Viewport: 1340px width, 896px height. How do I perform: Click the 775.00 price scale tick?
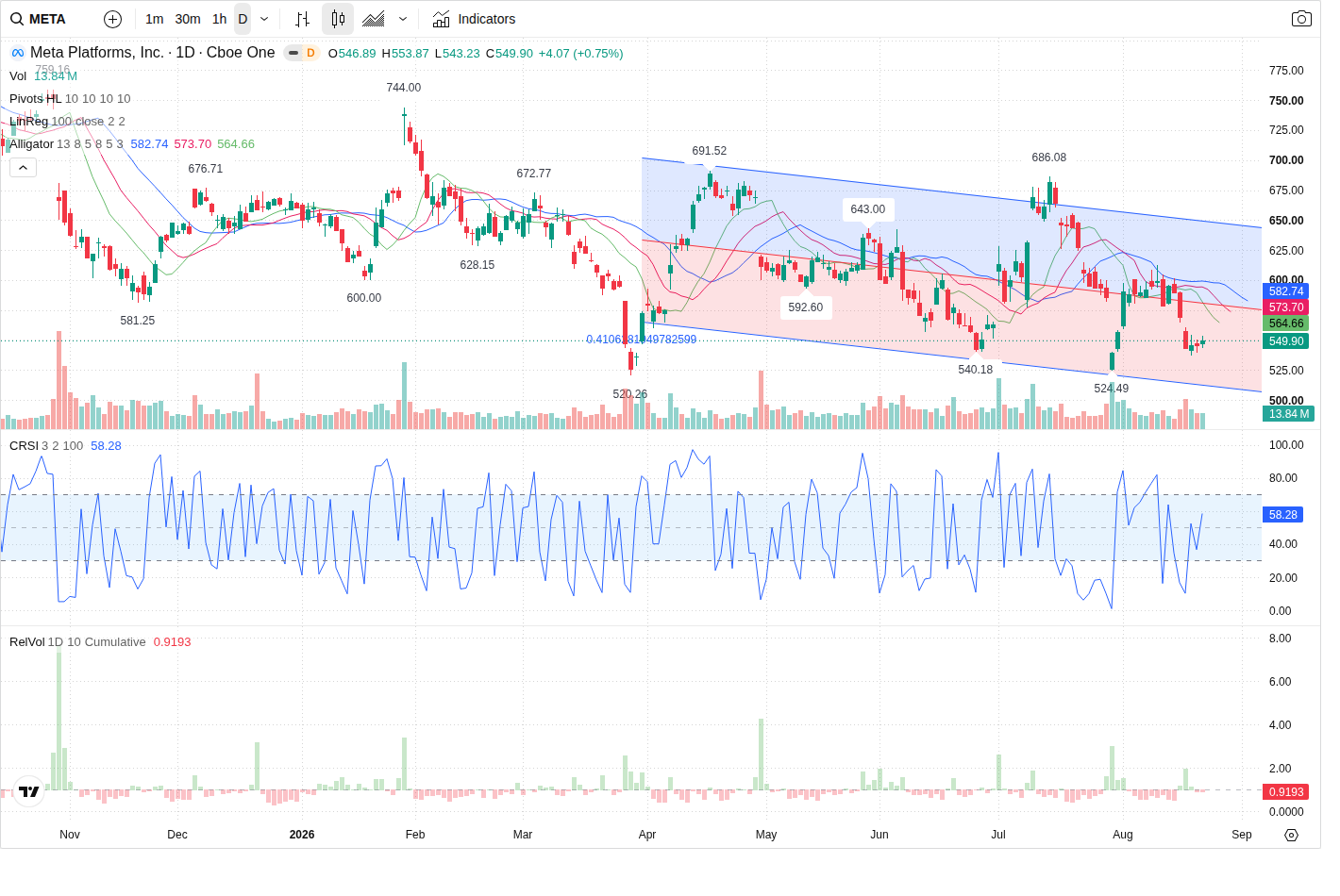[x=1286, y=71]
